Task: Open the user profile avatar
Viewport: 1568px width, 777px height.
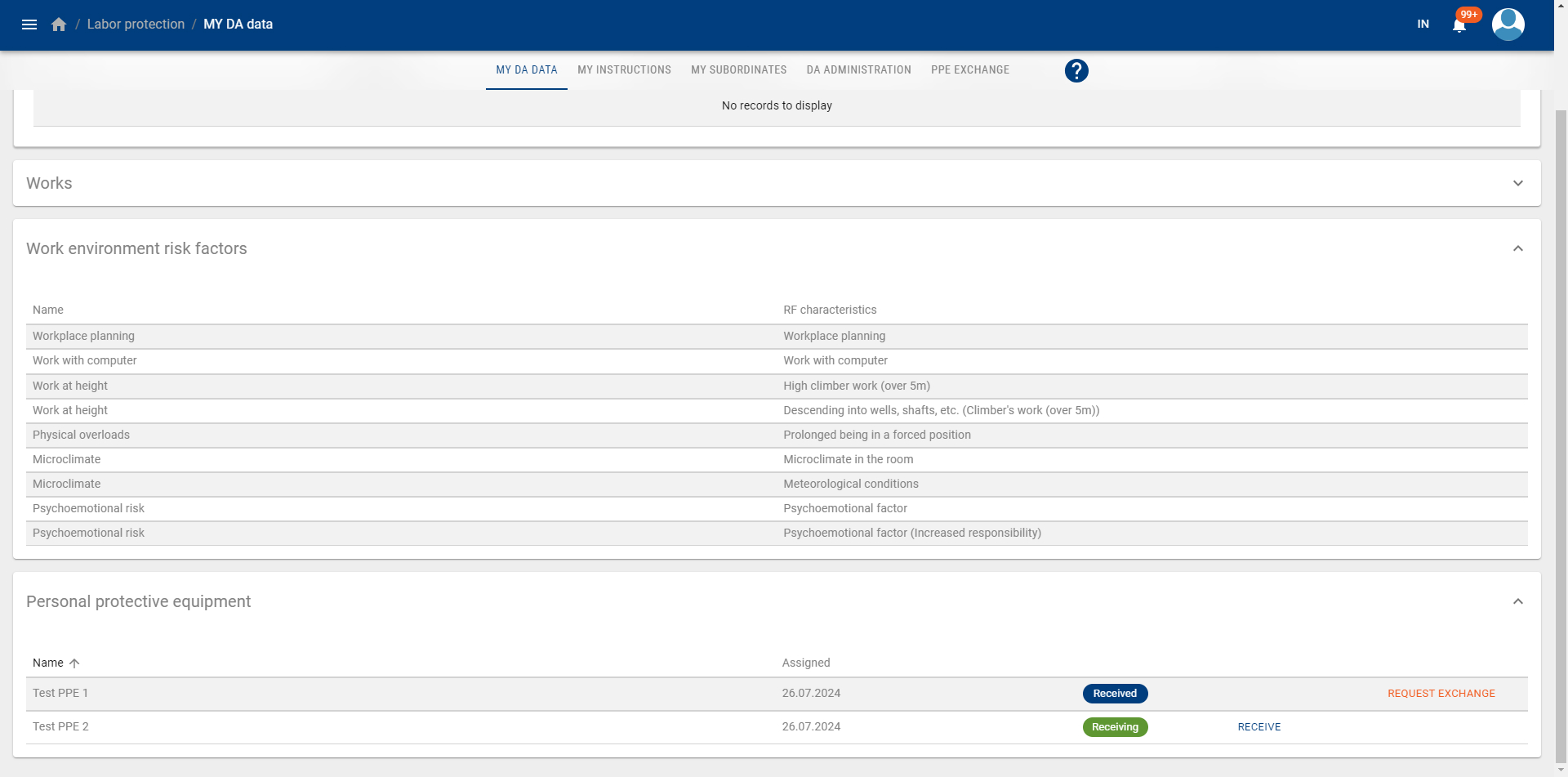Action: coord(1508,25)
